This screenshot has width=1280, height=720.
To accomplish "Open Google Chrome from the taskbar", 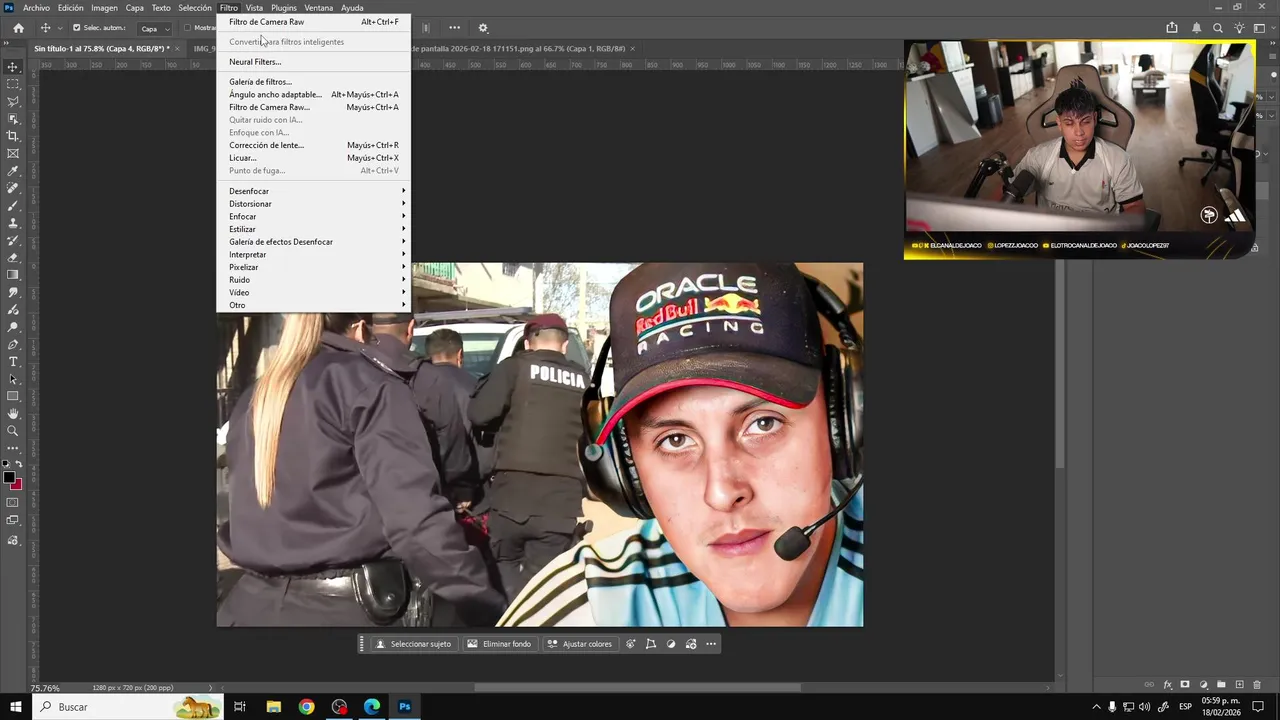I will click(x=306, y=707).
